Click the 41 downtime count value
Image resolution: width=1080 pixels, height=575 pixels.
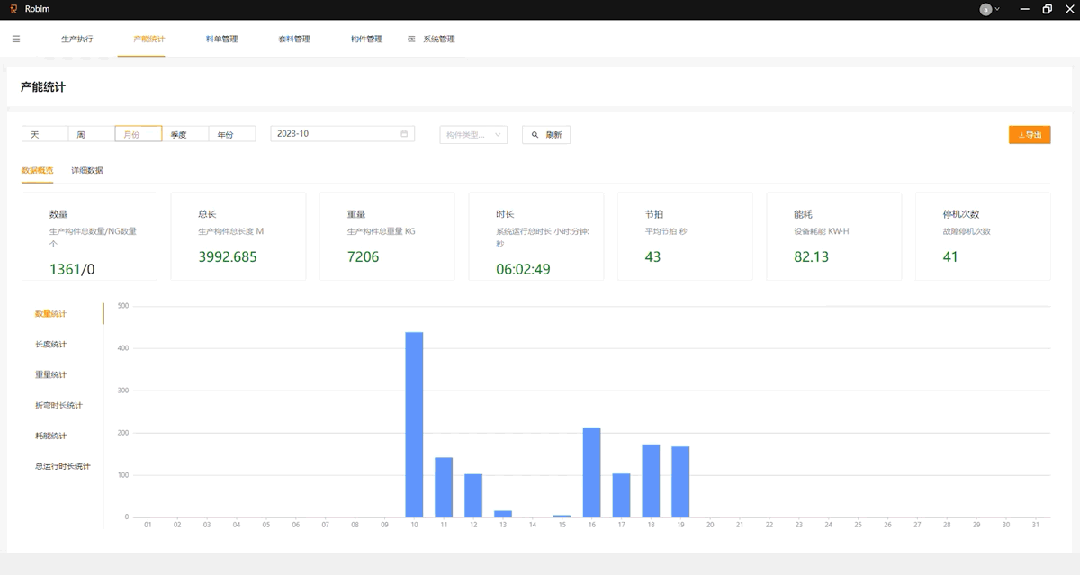(x=951, y=257)
